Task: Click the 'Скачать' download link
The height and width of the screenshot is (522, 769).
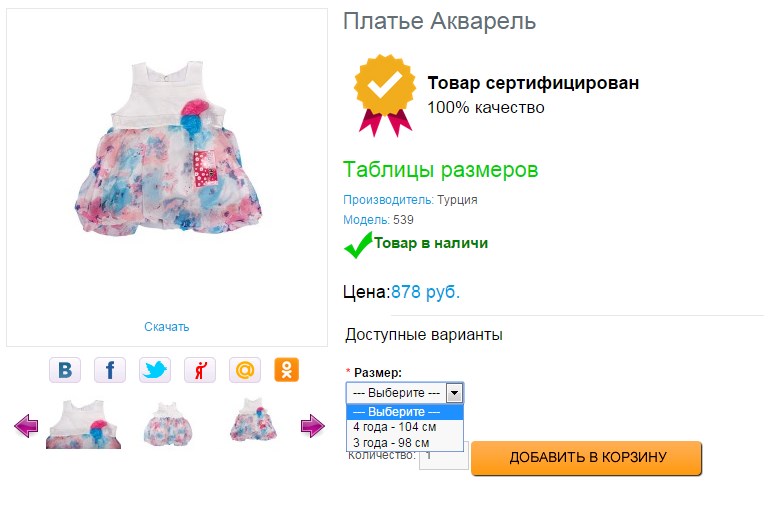Action: coord(166,327)
